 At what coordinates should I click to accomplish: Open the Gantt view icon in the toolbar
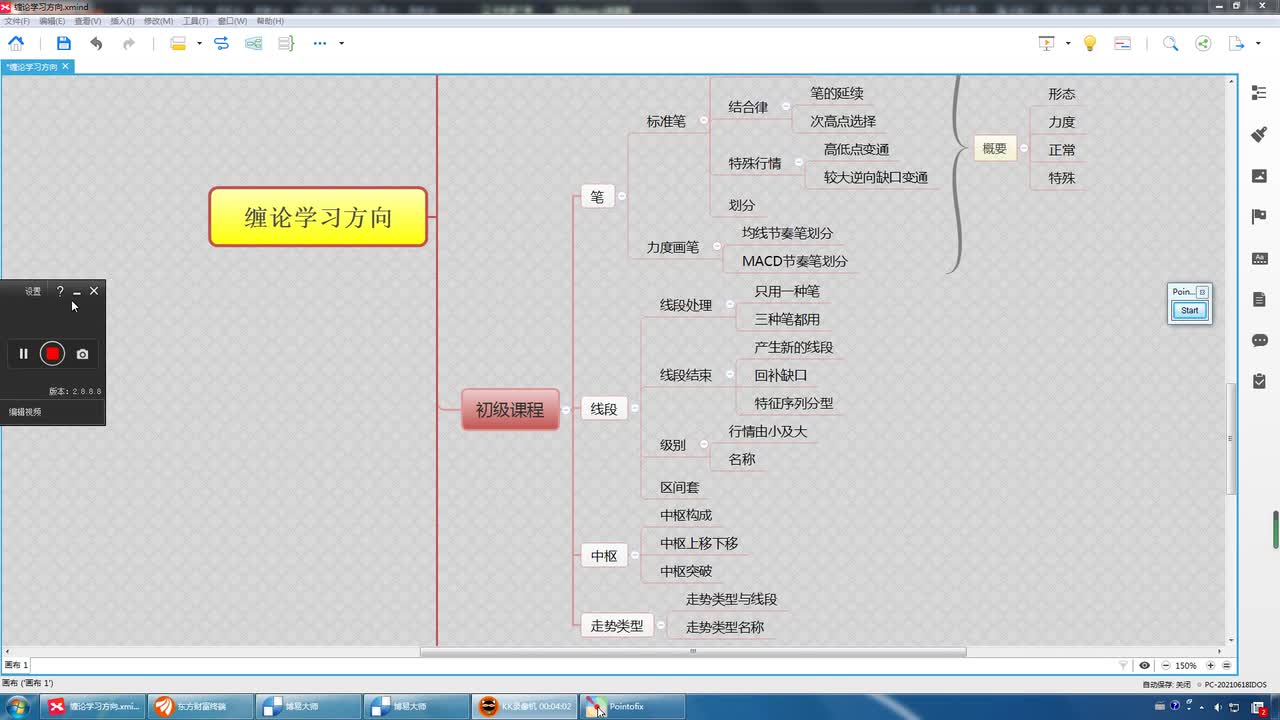click(1122, 43)
